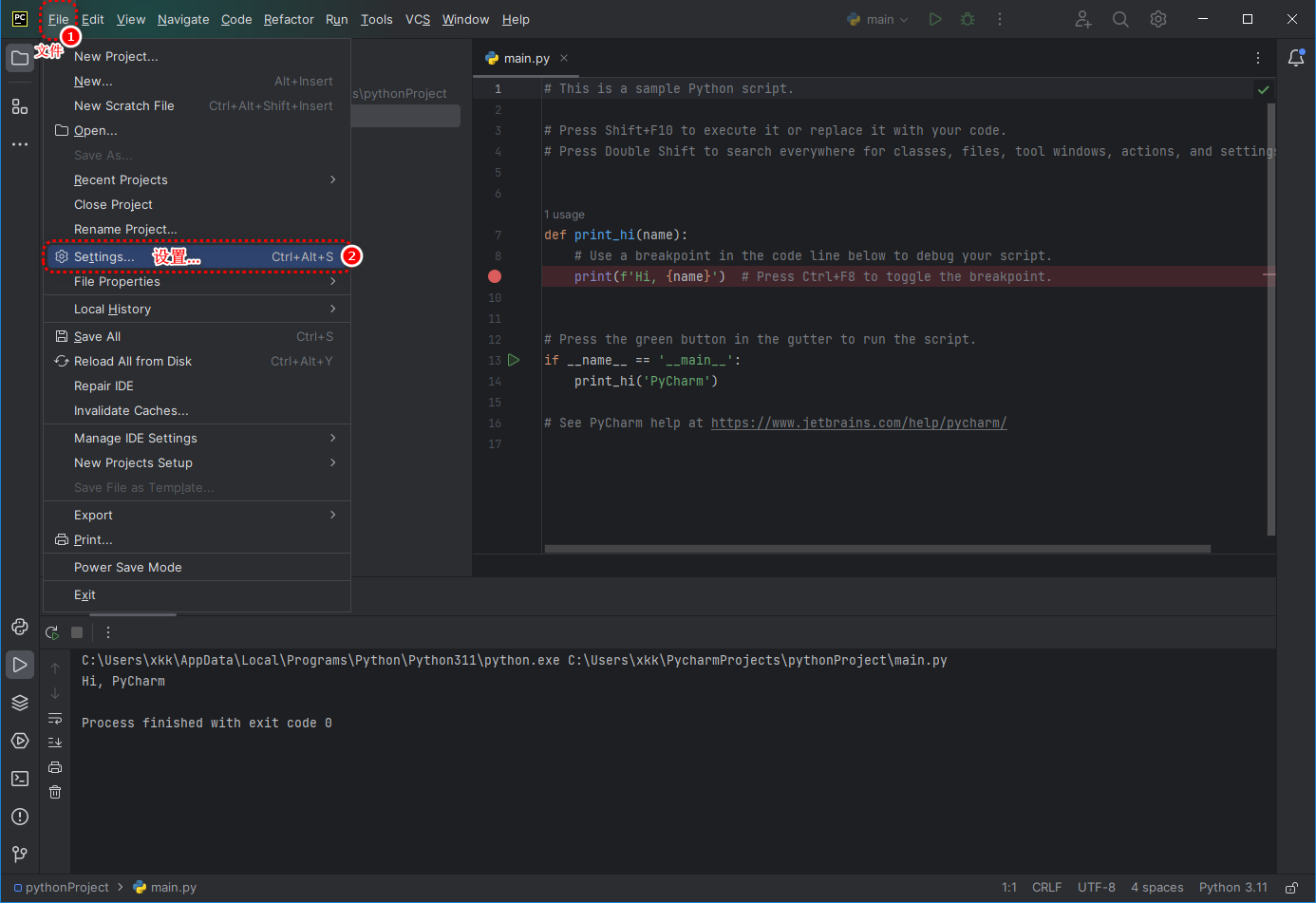Click the green Run button in toolbar
The height and width of the screenshot is (903, 1316).
[x=935, y=19]
